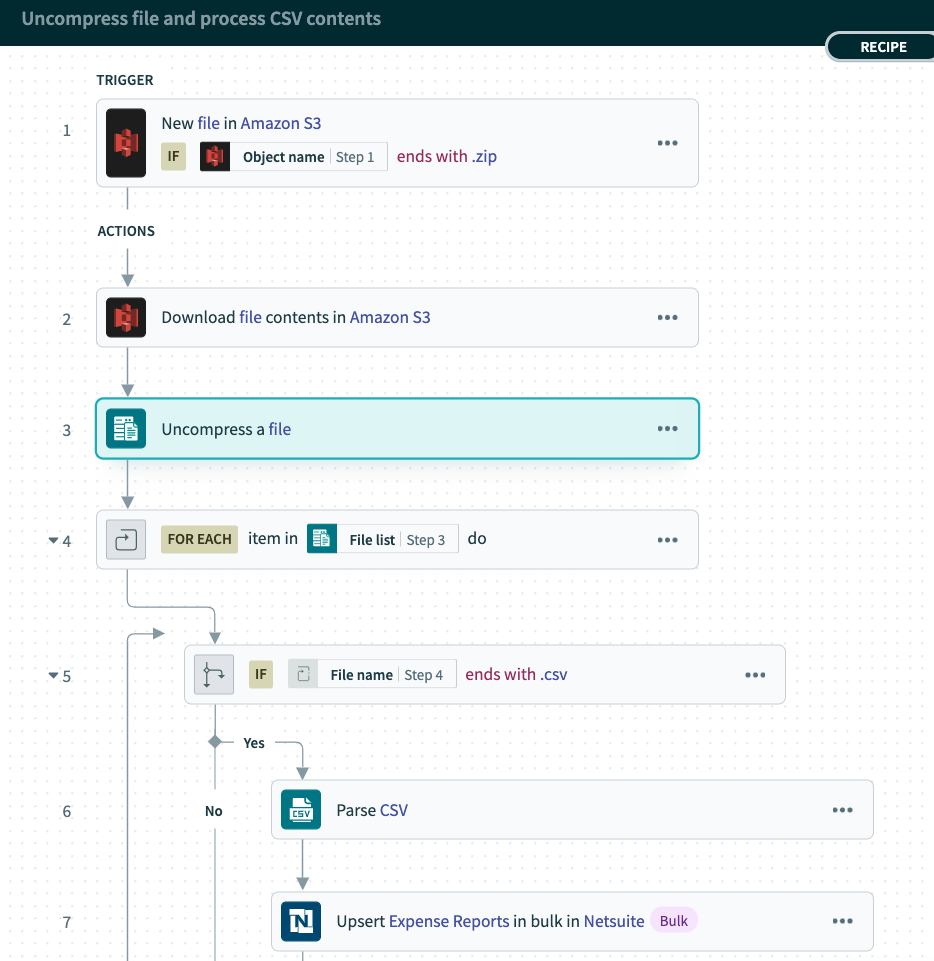Click the 'ends with .zip' condition text
This screenshot has width=934, height=961.
point(447,157)
